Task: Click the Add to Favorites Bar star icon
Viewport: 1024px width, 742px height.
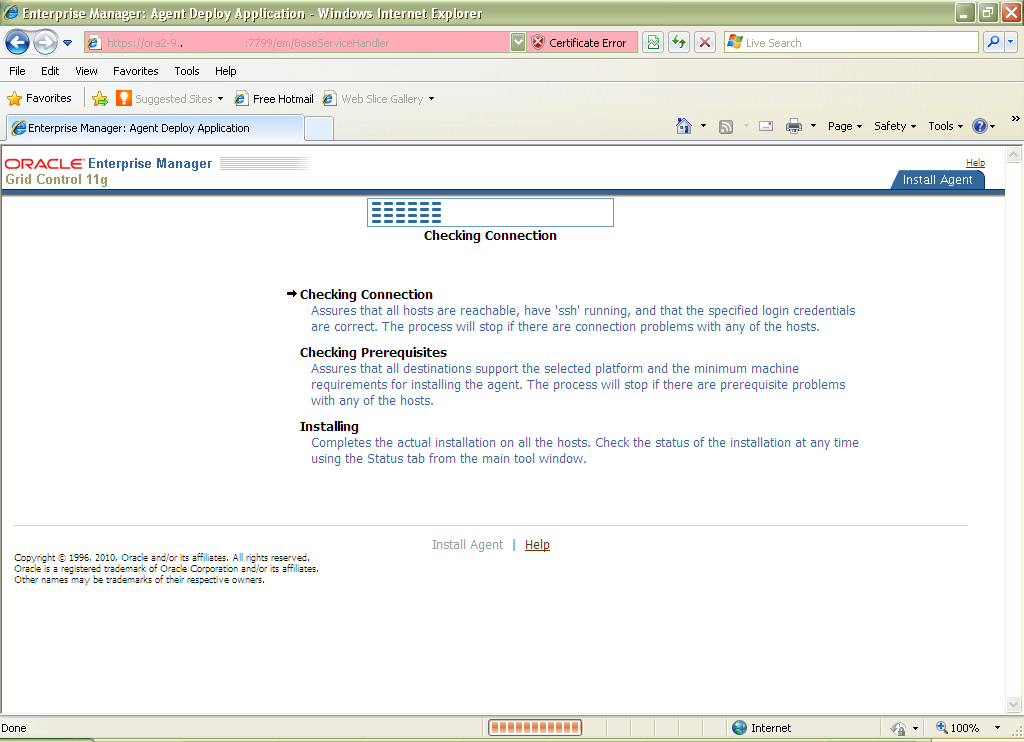Action: tap(100, 99)
